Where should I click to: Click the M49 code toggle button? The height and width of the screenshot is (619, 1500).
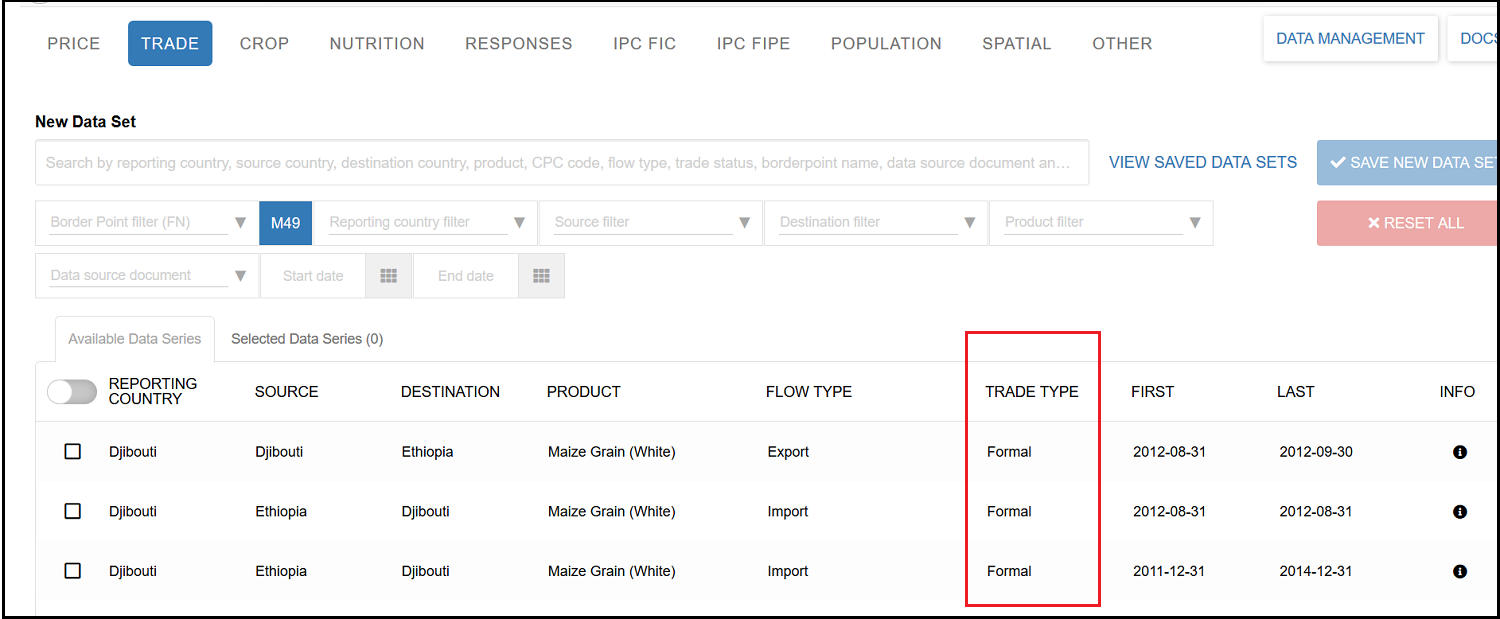pos(285,223)
